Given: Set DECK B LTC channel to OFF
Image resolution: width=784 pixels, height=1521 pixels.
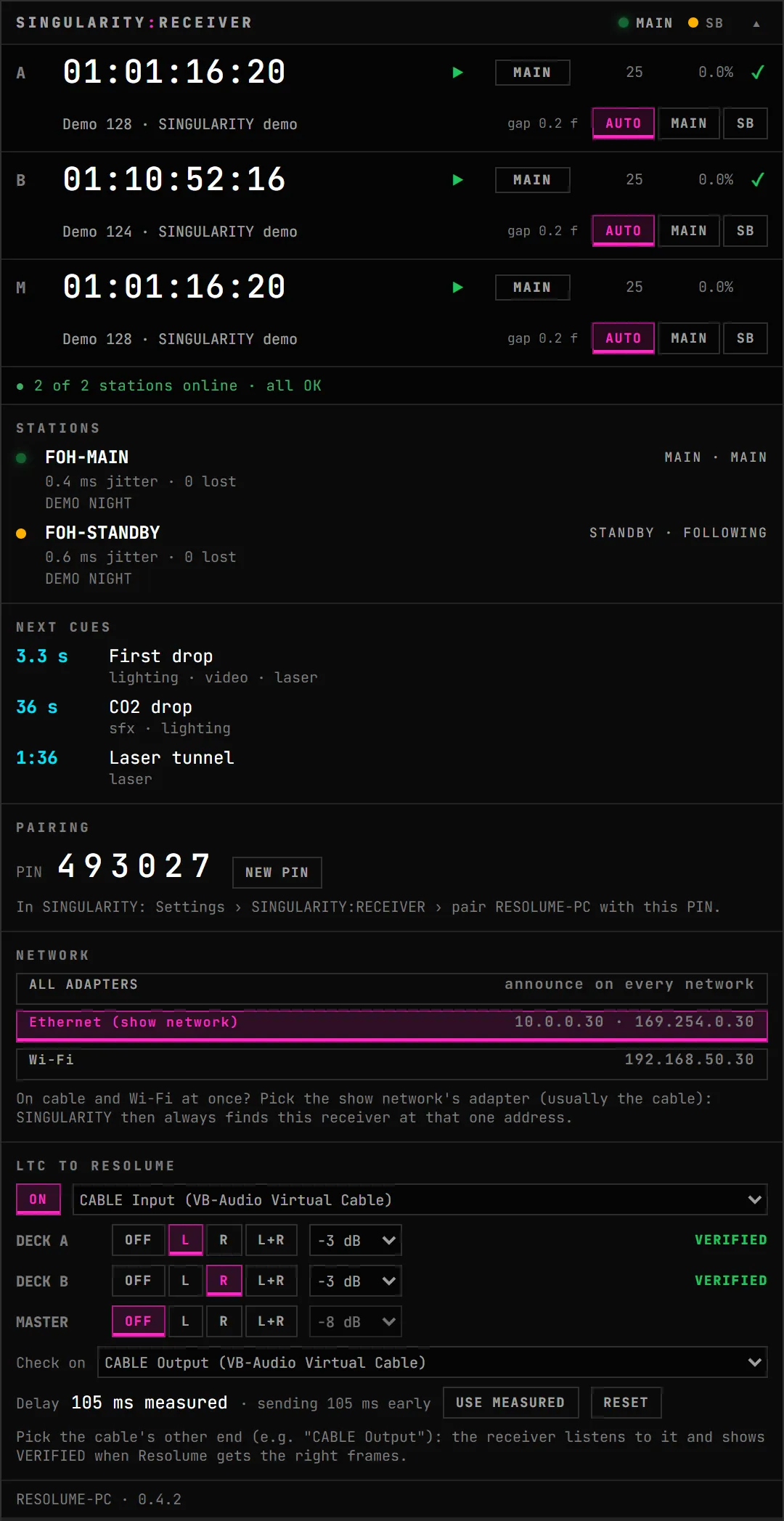Looking at the screenshot, I should pyautogui.click(x=138, y=1281).
